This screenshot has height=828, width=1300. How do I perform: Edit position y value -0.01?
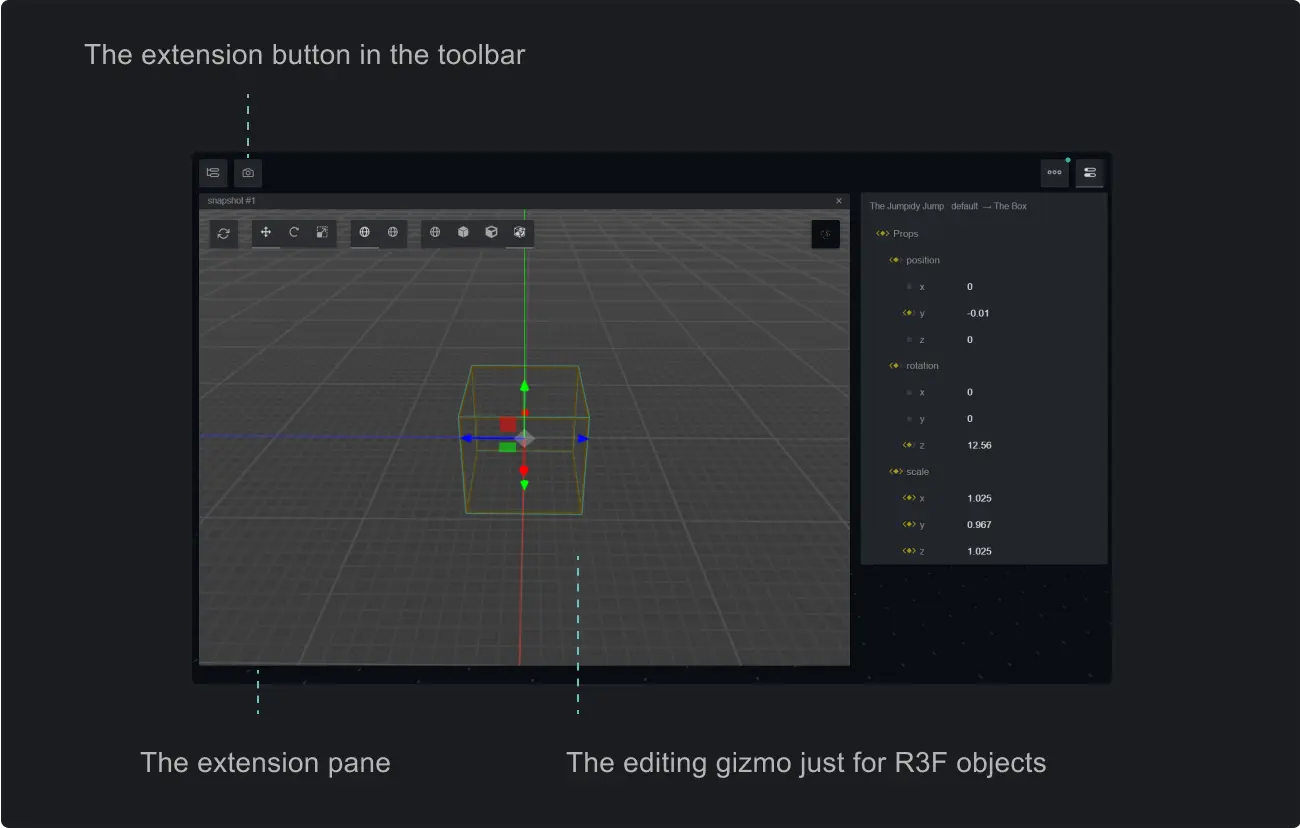tap(978, 313)
